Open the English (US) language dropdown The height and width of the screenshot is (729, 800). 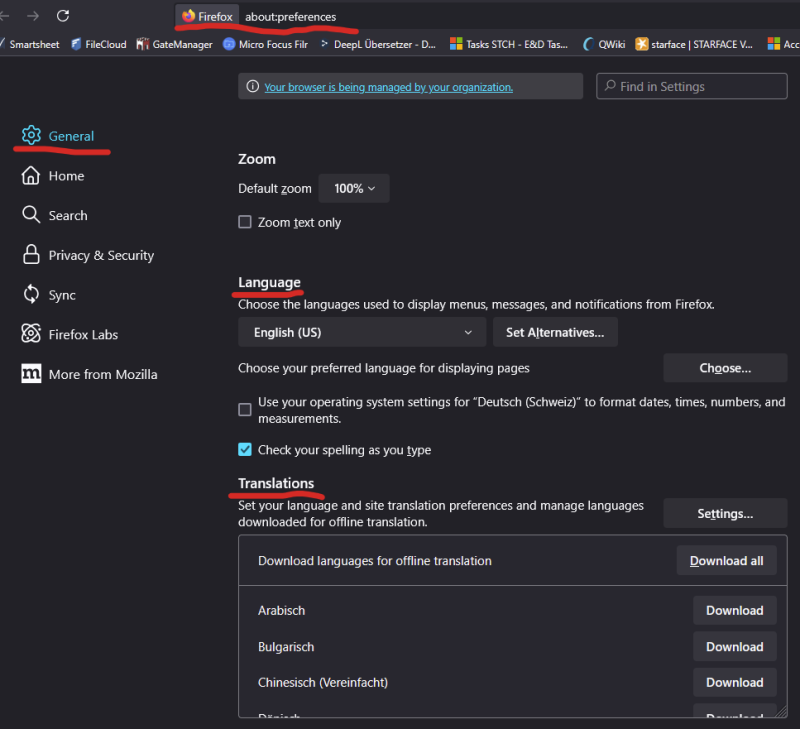pos(361,332)
